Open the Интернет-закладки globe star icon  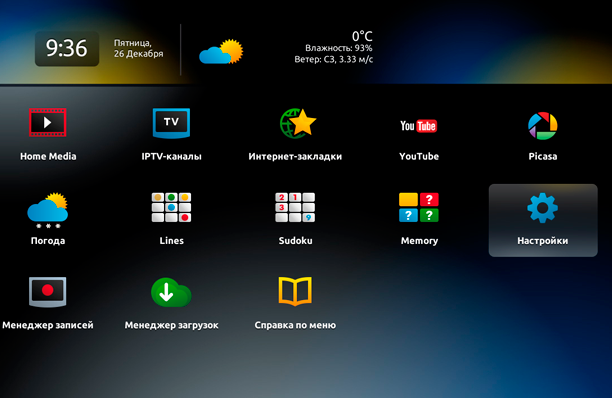(298, 123)
